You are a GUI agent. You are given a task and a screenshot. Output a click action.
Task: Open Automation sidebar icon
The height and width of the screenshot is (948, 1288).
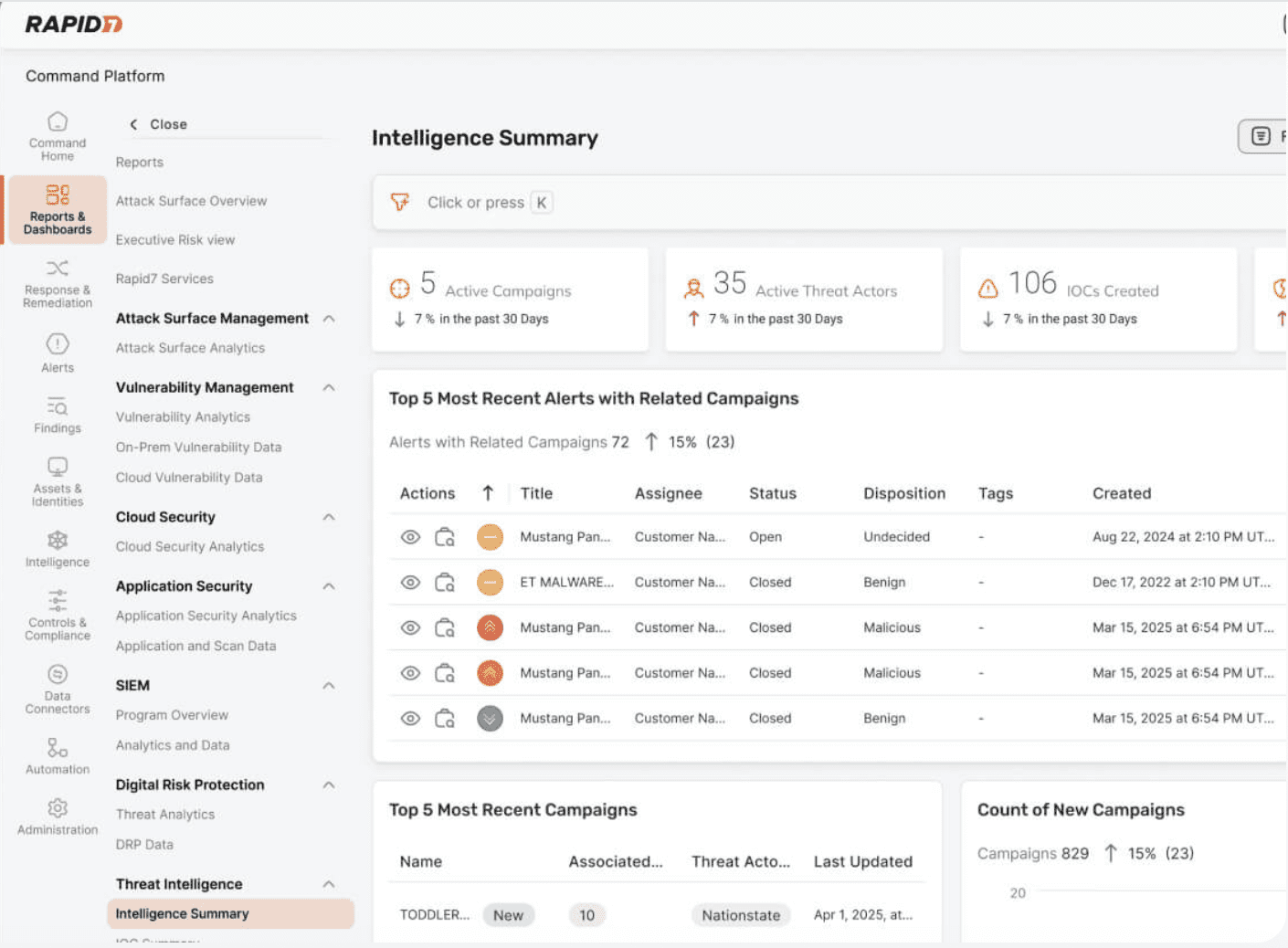point(58,756)
